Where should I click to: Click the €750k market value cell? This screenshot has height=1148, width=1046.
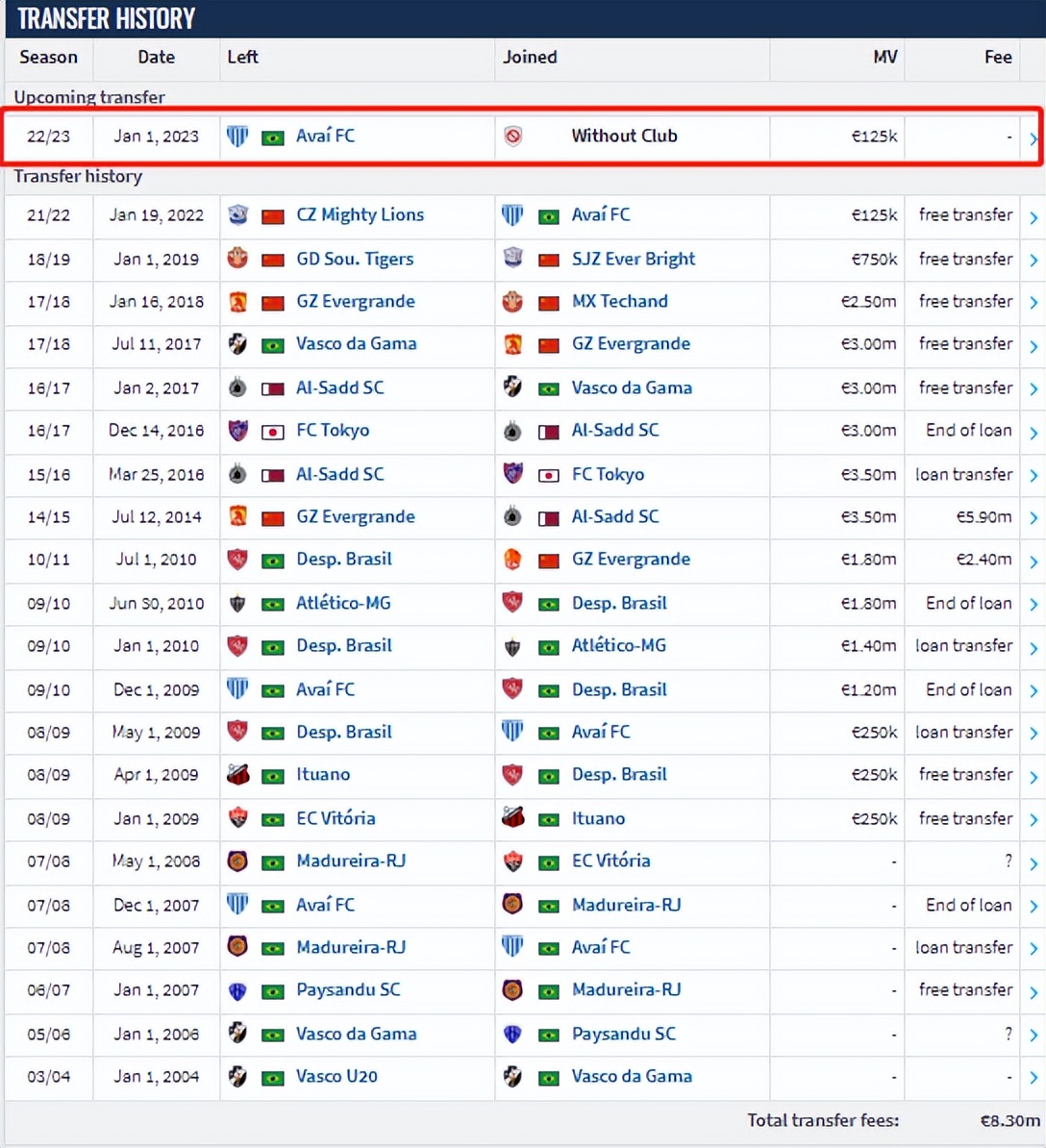tap(874, 259)
